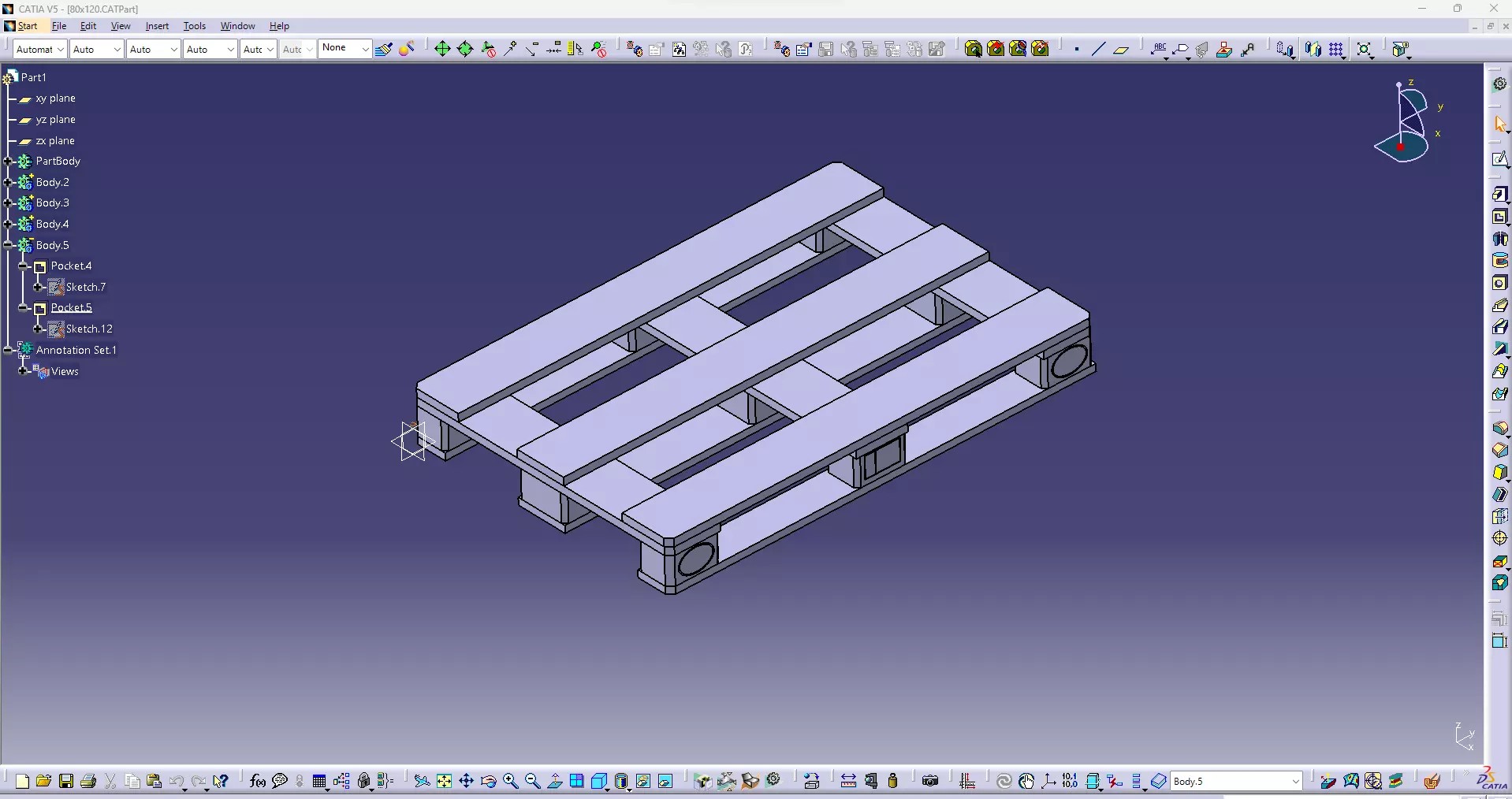
Task: Click the Zoom In magnifier
Action: click(x=511, y=781)
